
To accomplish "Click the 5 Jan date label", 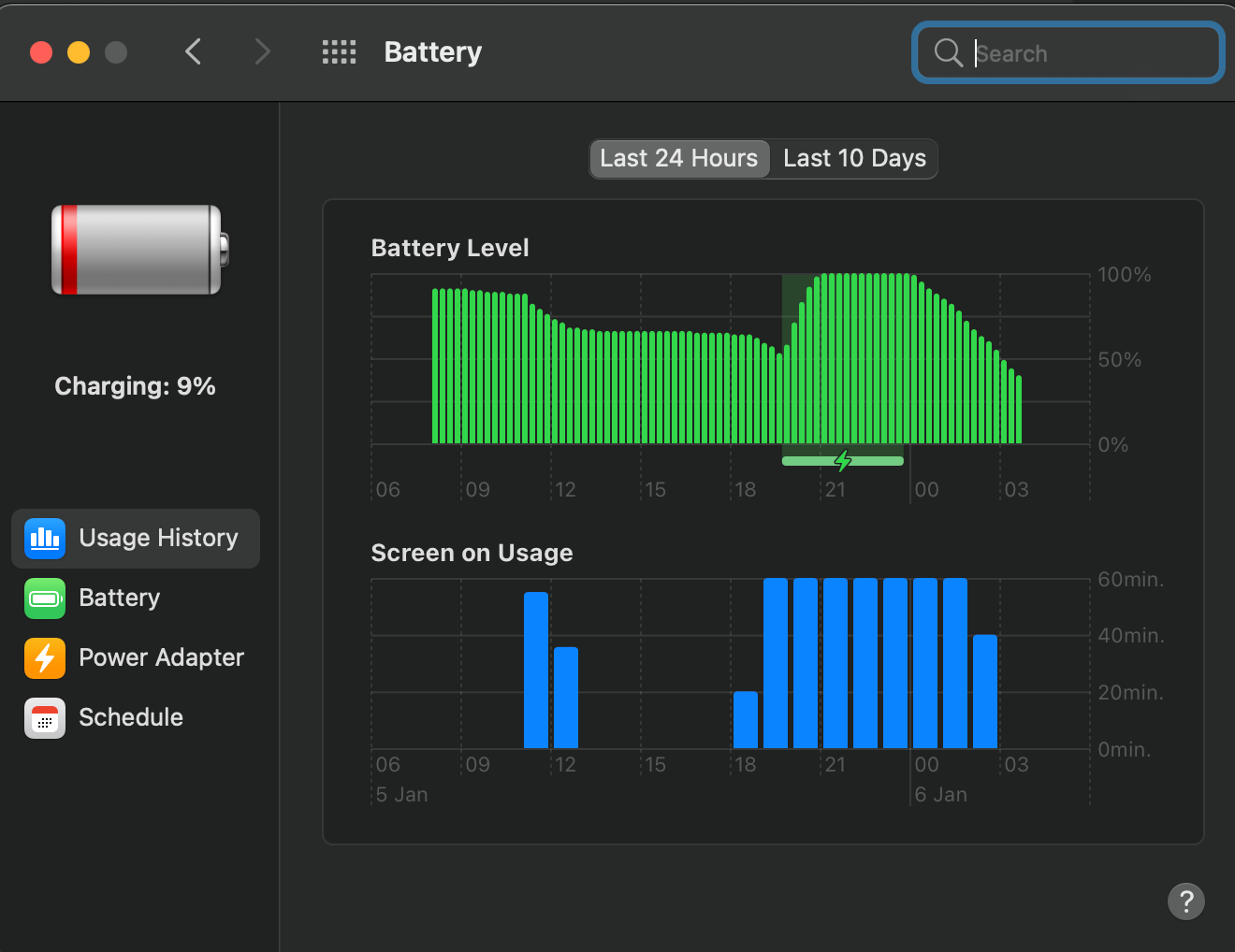I will click(401, 795).
